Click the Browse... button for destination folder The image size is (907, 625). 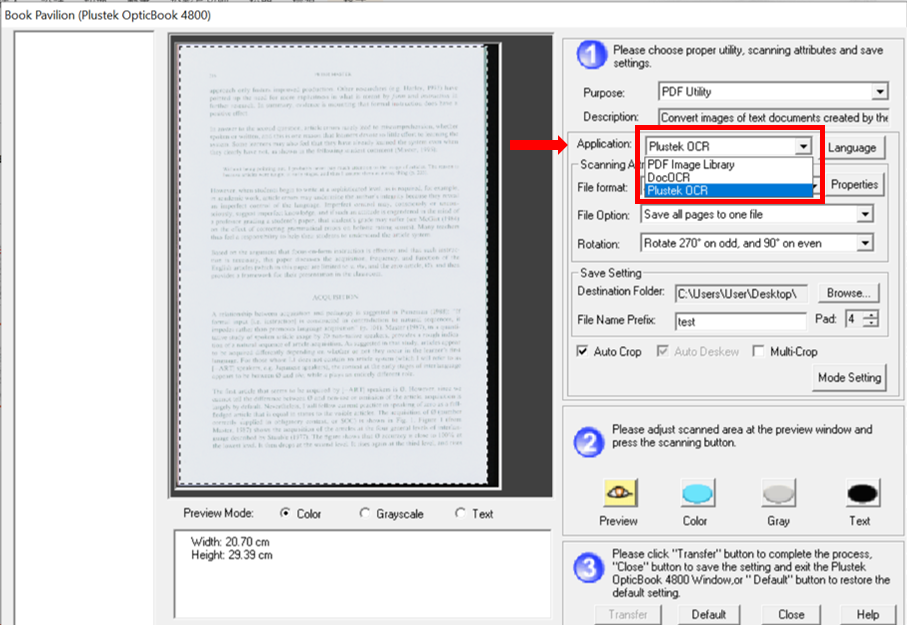point(850,293)
